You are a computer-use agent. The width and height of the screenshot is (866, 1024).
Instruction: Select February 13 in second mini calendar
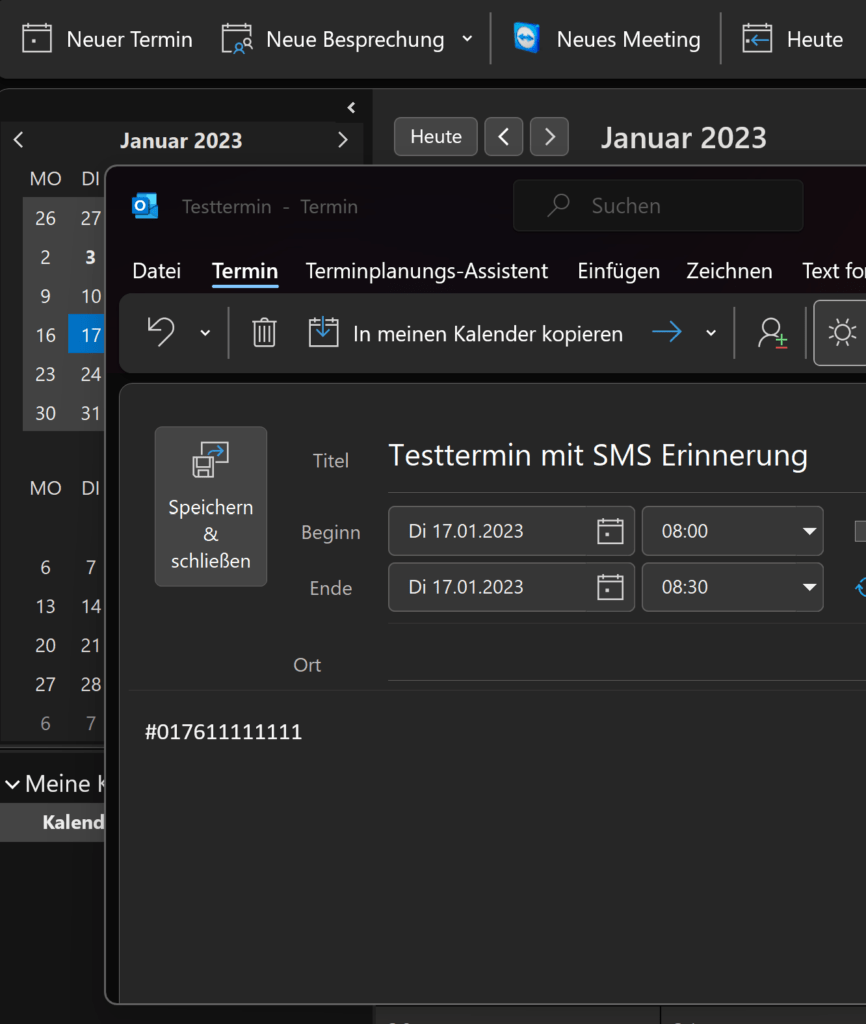pos(45,607)
